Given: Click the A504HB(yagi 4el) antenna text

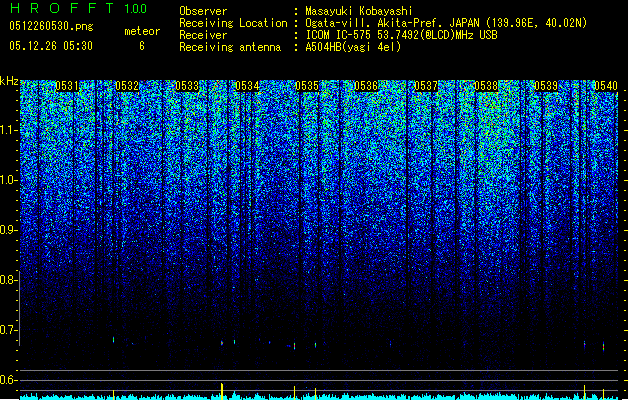Looking at the screenshot, I should [x=353, y=47].
